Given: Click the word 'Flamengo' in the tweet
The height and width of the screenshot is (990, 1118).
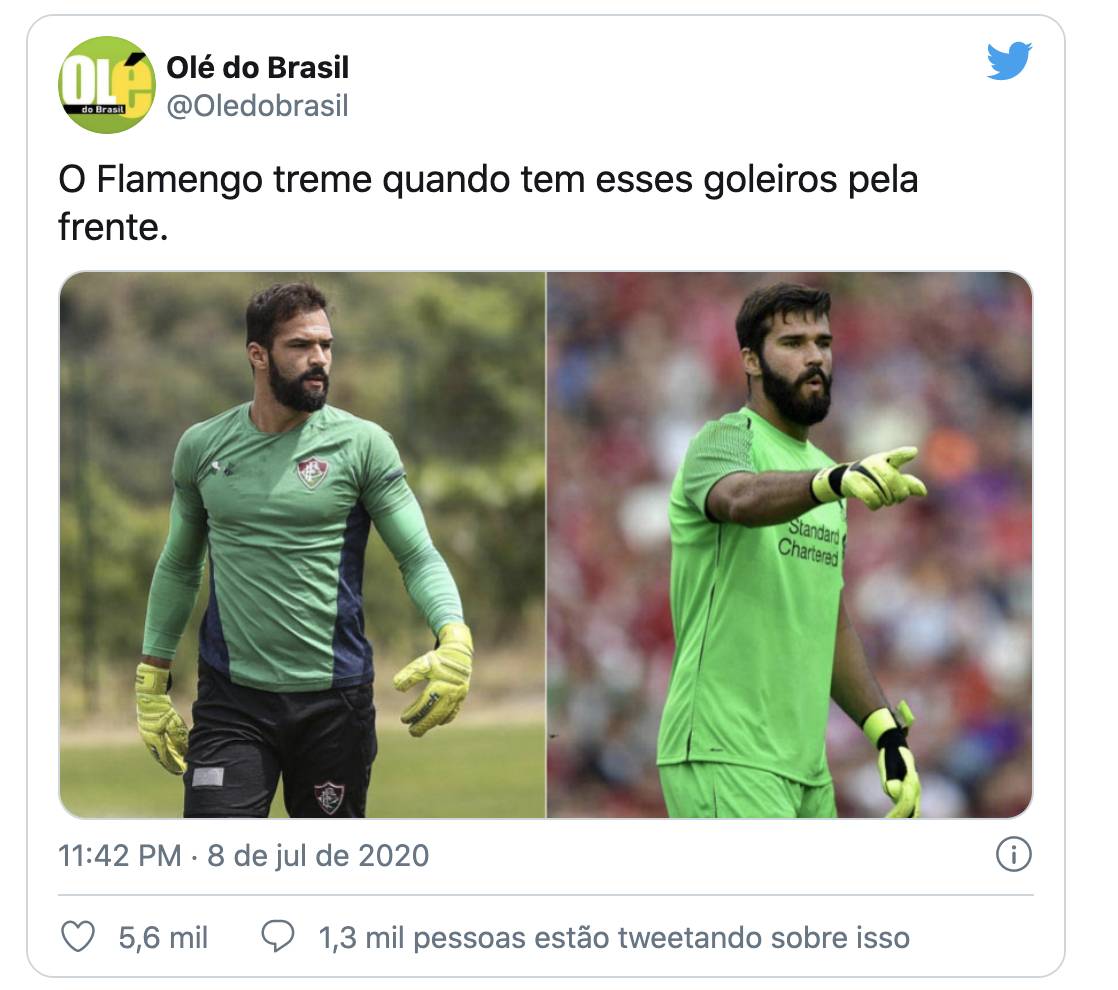Looking at the screenshot, I should click(179, 179).
